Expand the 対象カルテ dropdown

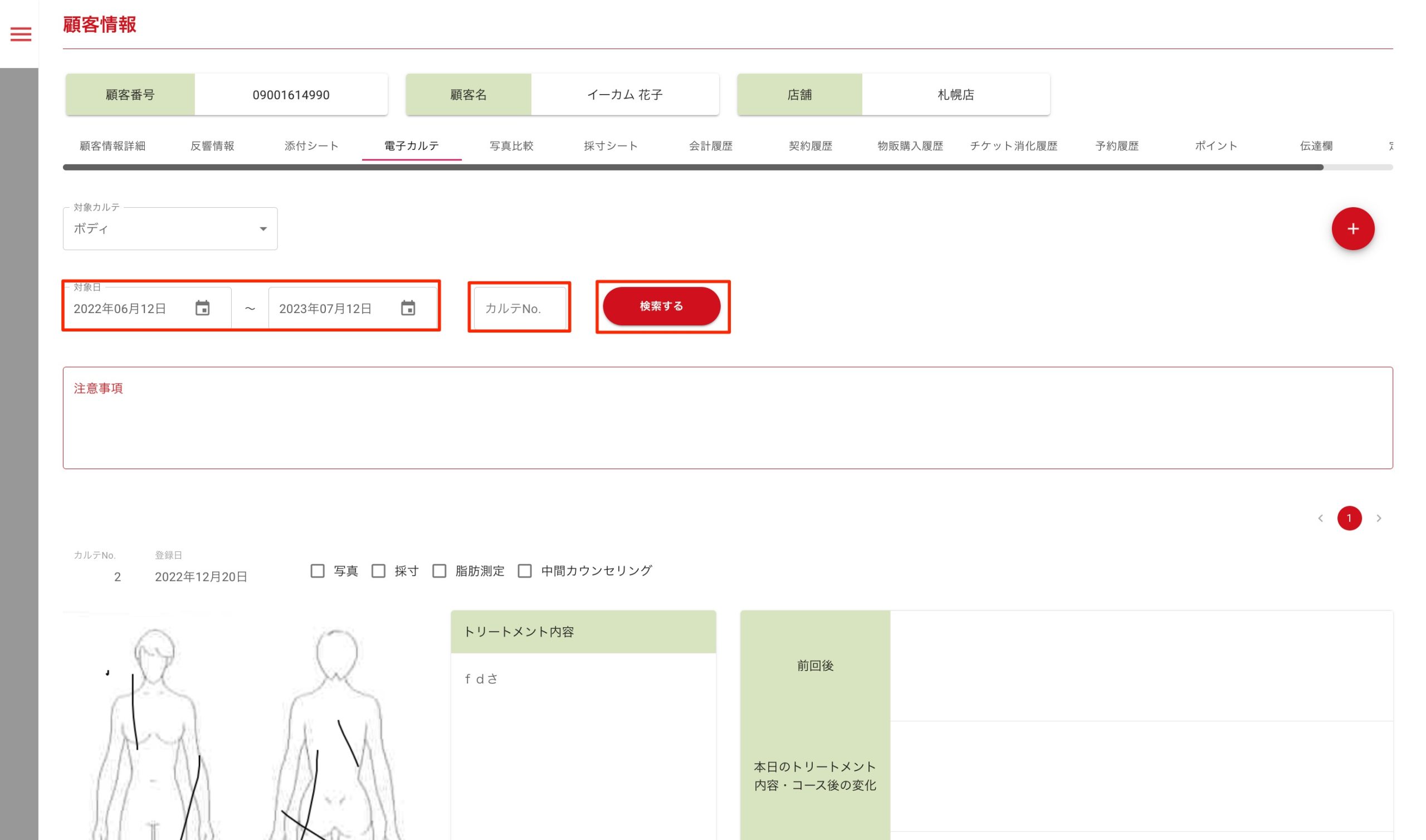[x=170, y=229]
